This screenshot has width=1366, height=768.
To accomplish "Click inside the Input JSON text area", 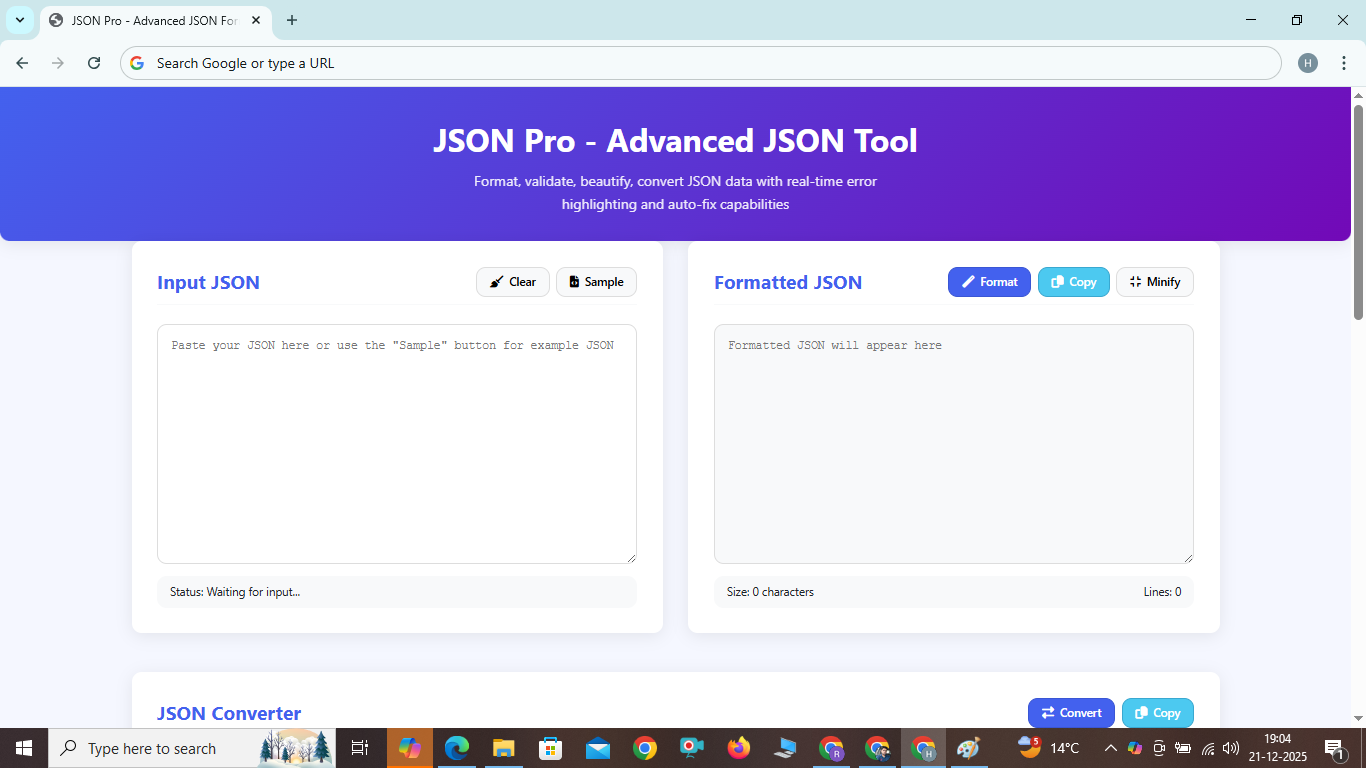I will tap(396, 443).
